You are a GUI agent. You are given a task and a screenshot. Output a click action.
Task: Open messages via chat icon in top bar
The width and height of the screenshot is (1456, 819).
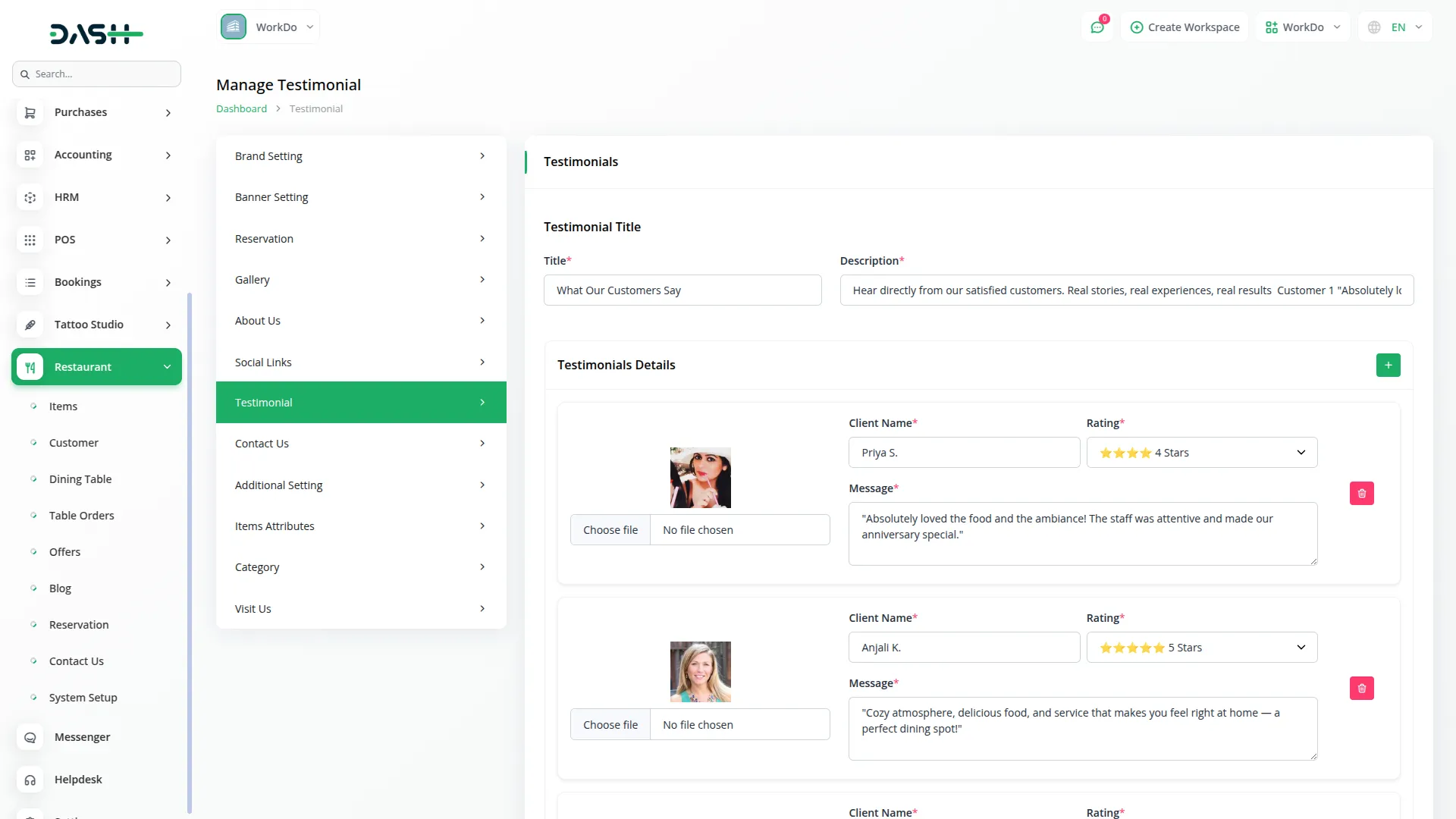coord(1097,27)
